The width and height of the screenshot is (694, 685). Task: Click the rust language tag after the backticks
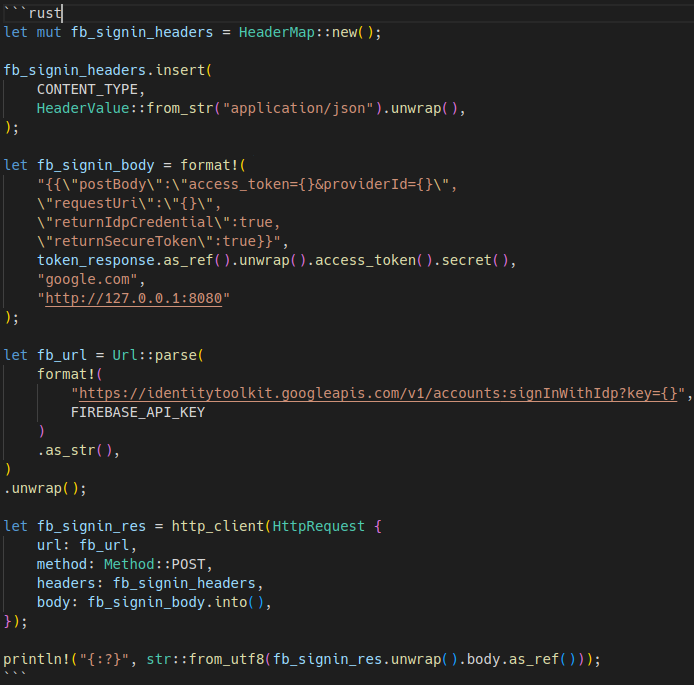click(45, 13)
